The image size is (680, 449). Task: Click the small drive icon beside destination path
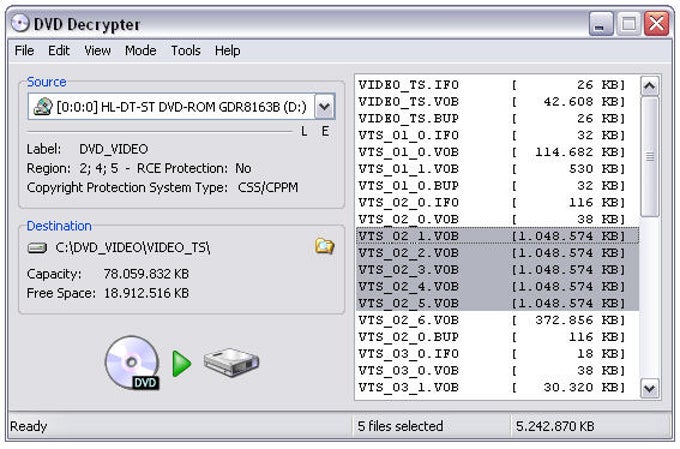[x=37, y=247]
